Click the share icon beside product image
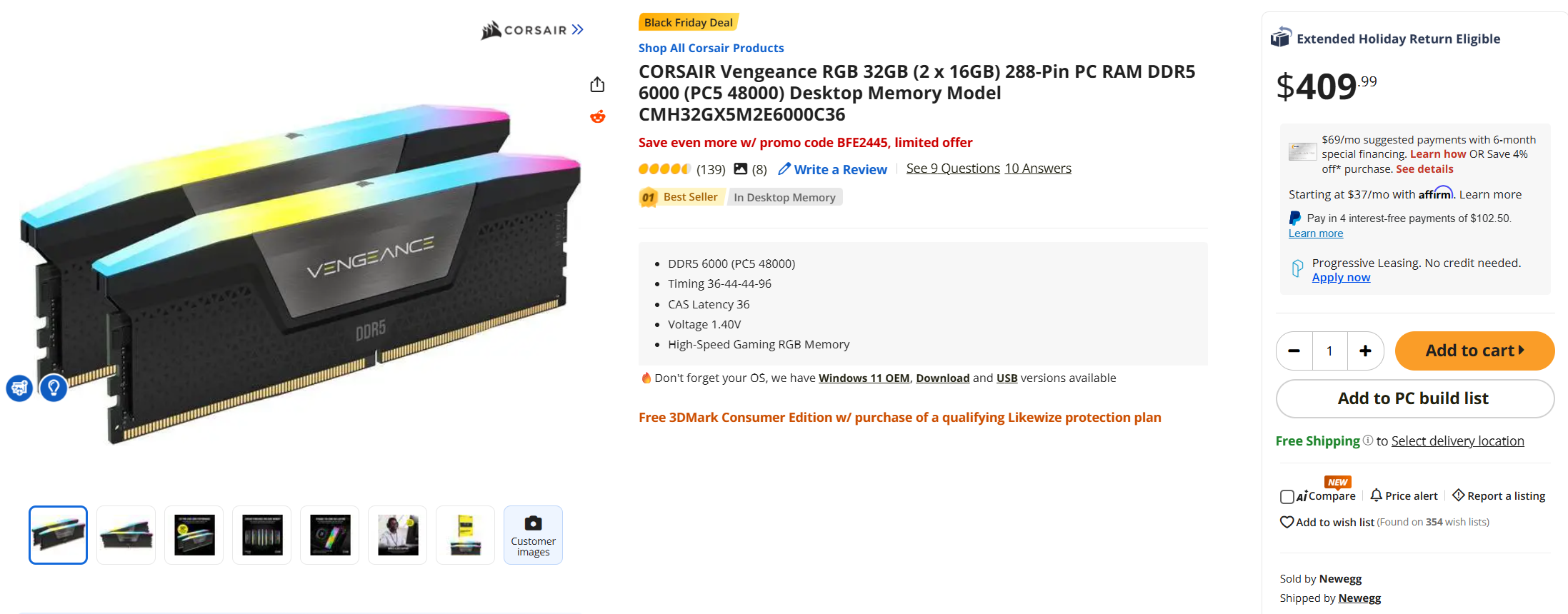The height and width of the screenshot is (614, 1568). tap(597, 85)
